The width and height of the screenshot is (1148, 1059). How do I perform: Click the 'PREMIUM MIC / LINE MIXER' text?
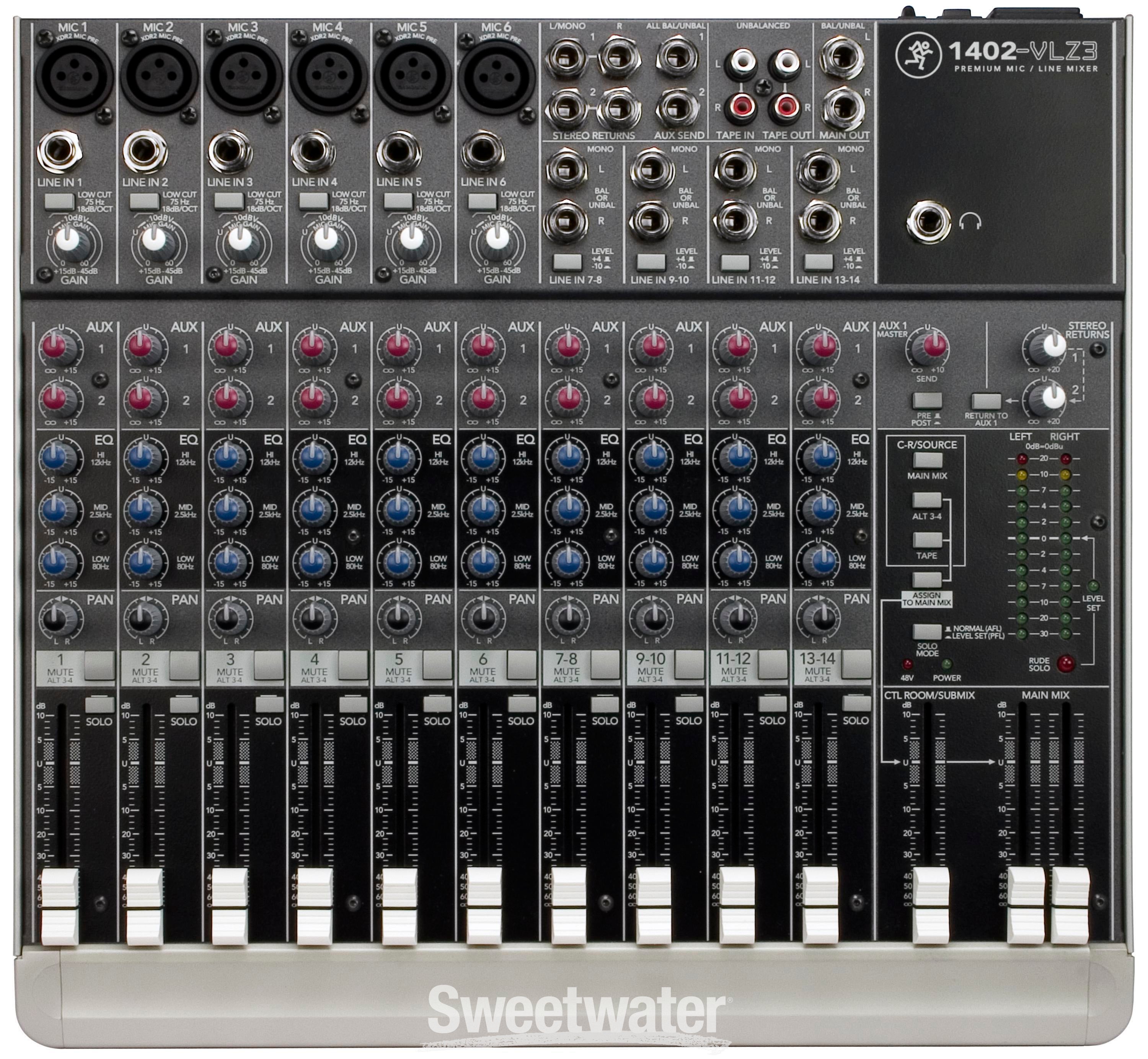coord(1026,69)
